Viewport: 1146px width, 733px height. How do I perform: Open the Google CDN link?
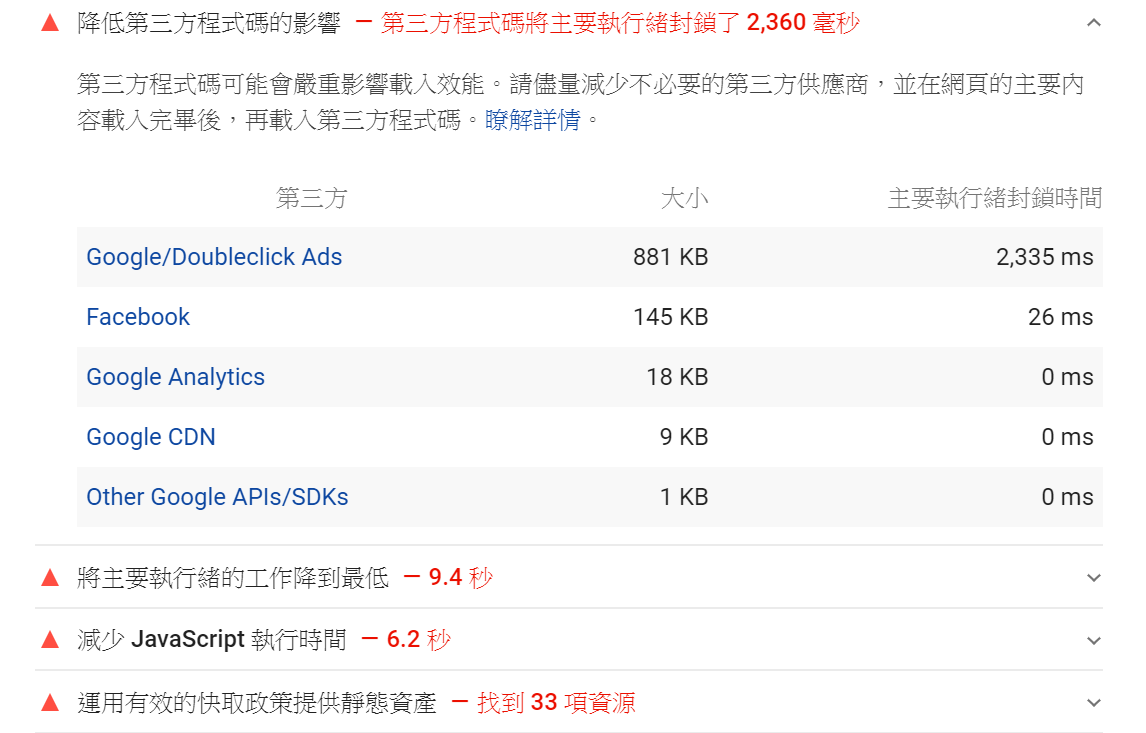point(151,437)
